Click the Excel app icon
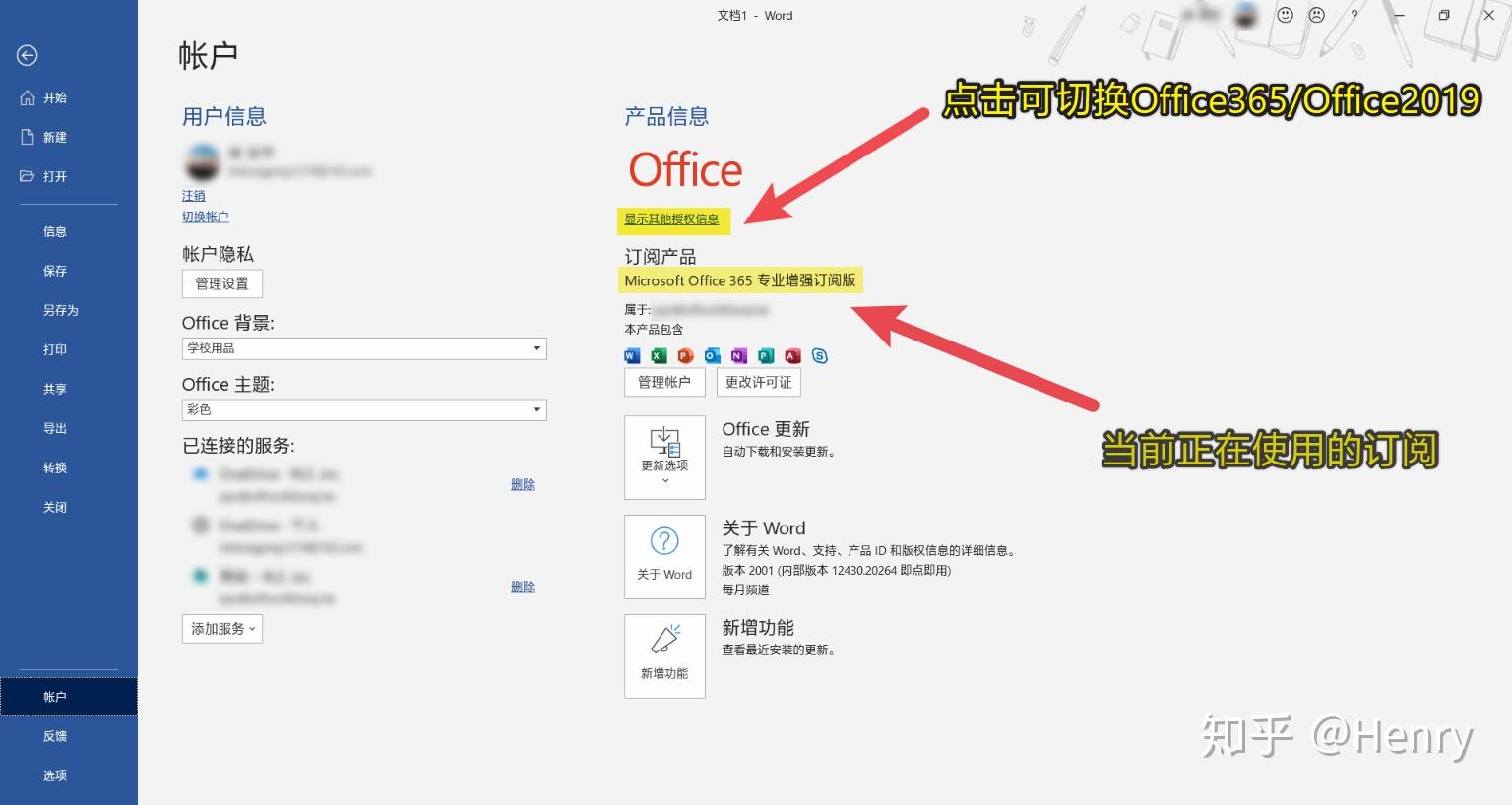The image size is (1512, 805). coord(659,356)
